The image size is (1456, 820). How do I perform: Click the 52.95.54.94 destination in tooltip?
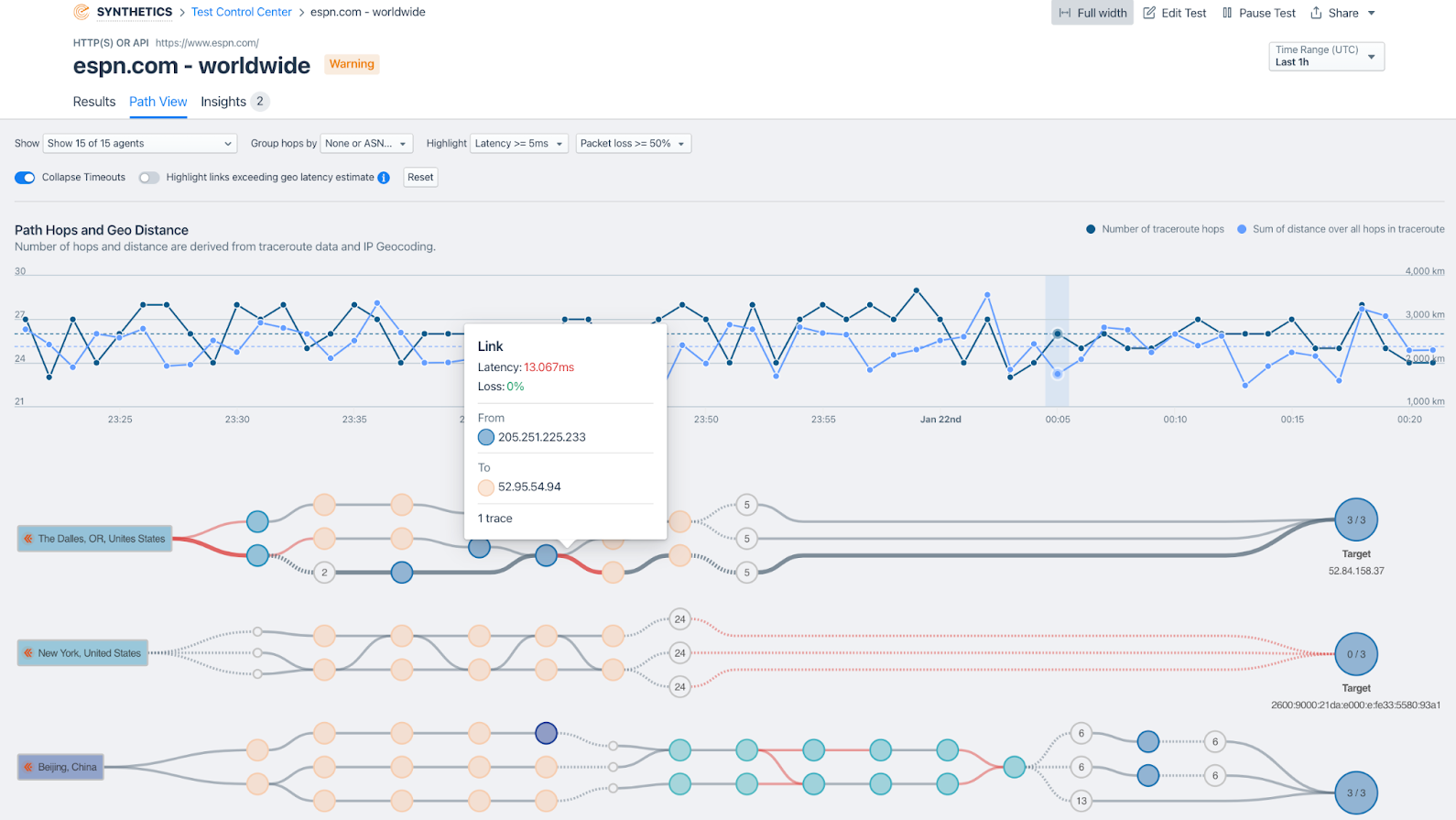pos(529,487)
